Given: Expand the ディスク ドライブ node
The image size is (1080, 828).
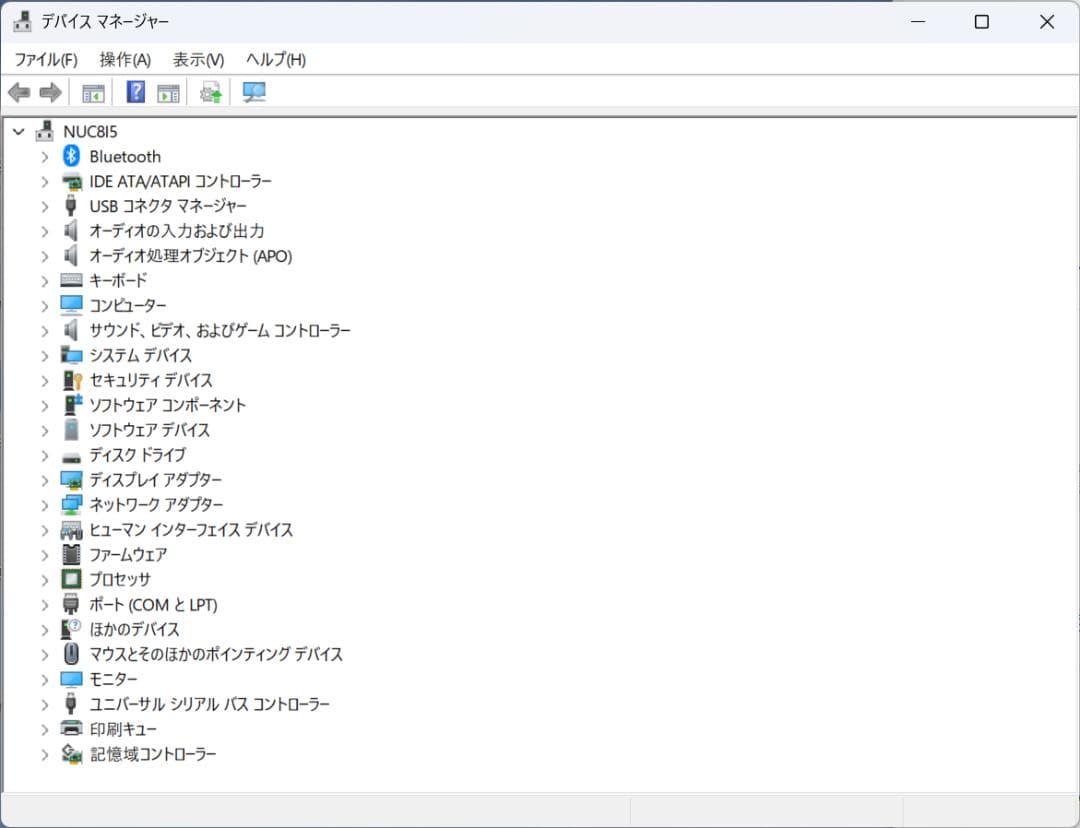Looking at the screenshot, I should (44, 455).
